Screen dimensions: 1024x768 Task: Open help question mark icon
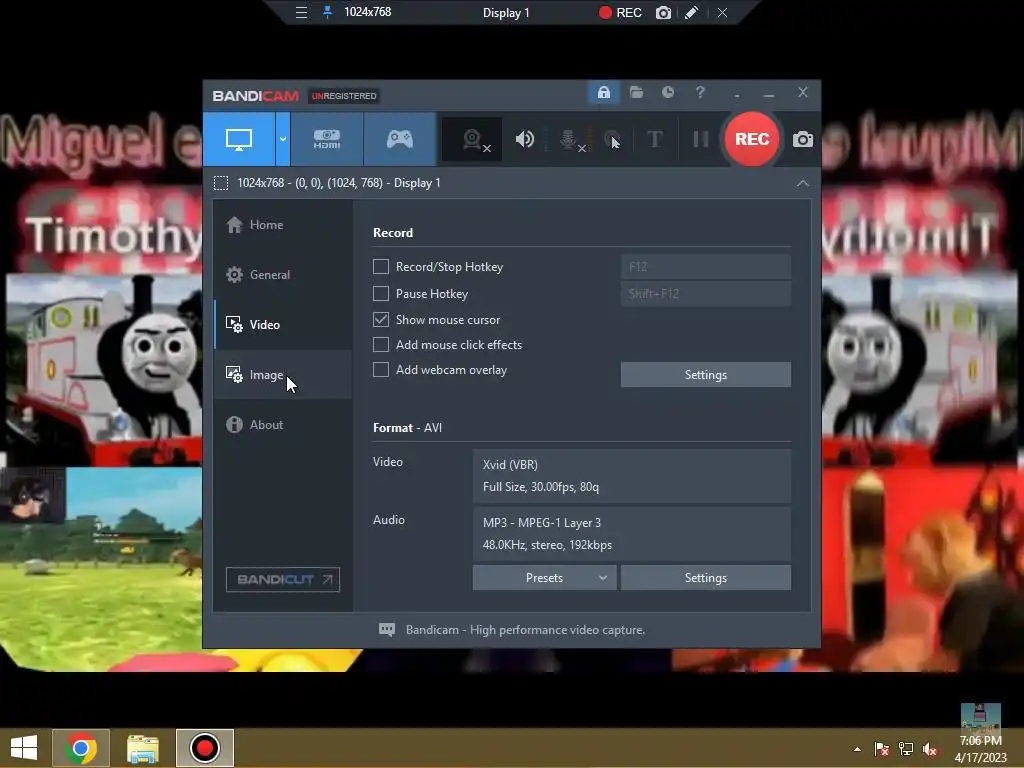(700, 93)
